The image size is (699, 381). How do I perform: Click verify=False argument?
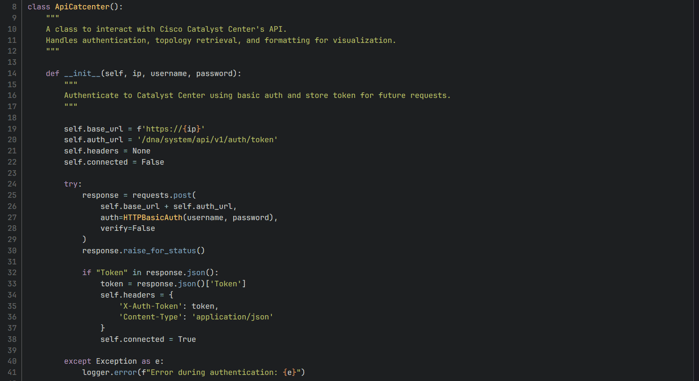[127, 229]
